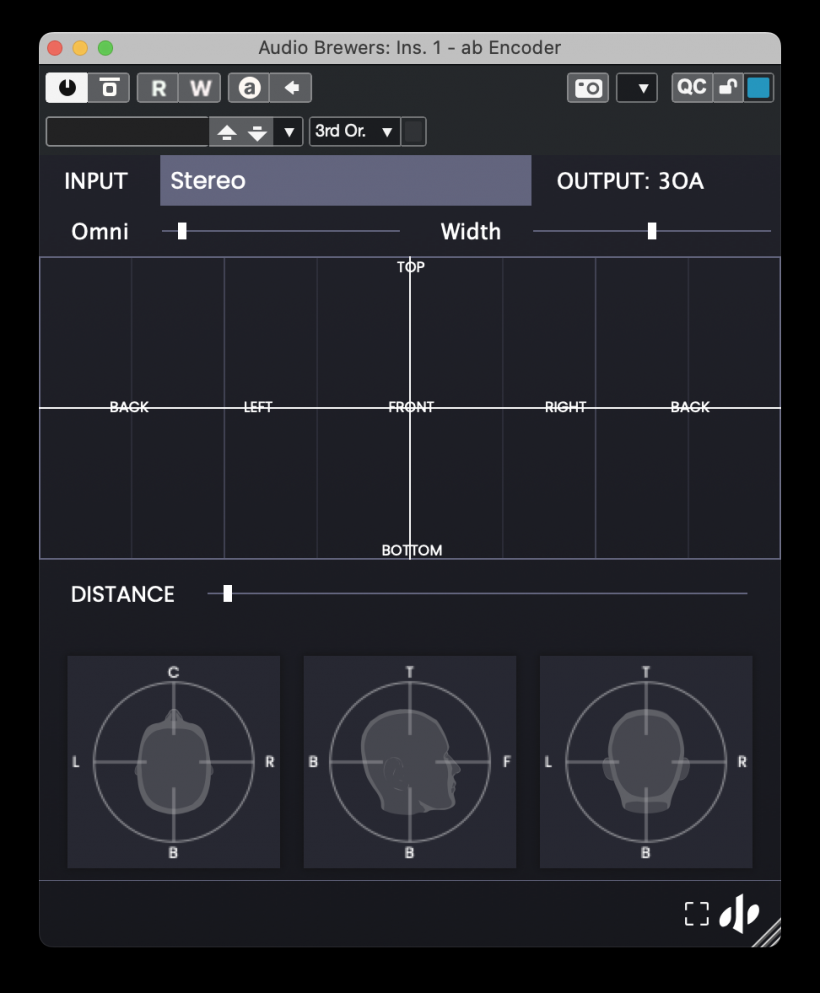Click the camera snapshot icon
Screen dimensions: 820x993
point(588,88)
